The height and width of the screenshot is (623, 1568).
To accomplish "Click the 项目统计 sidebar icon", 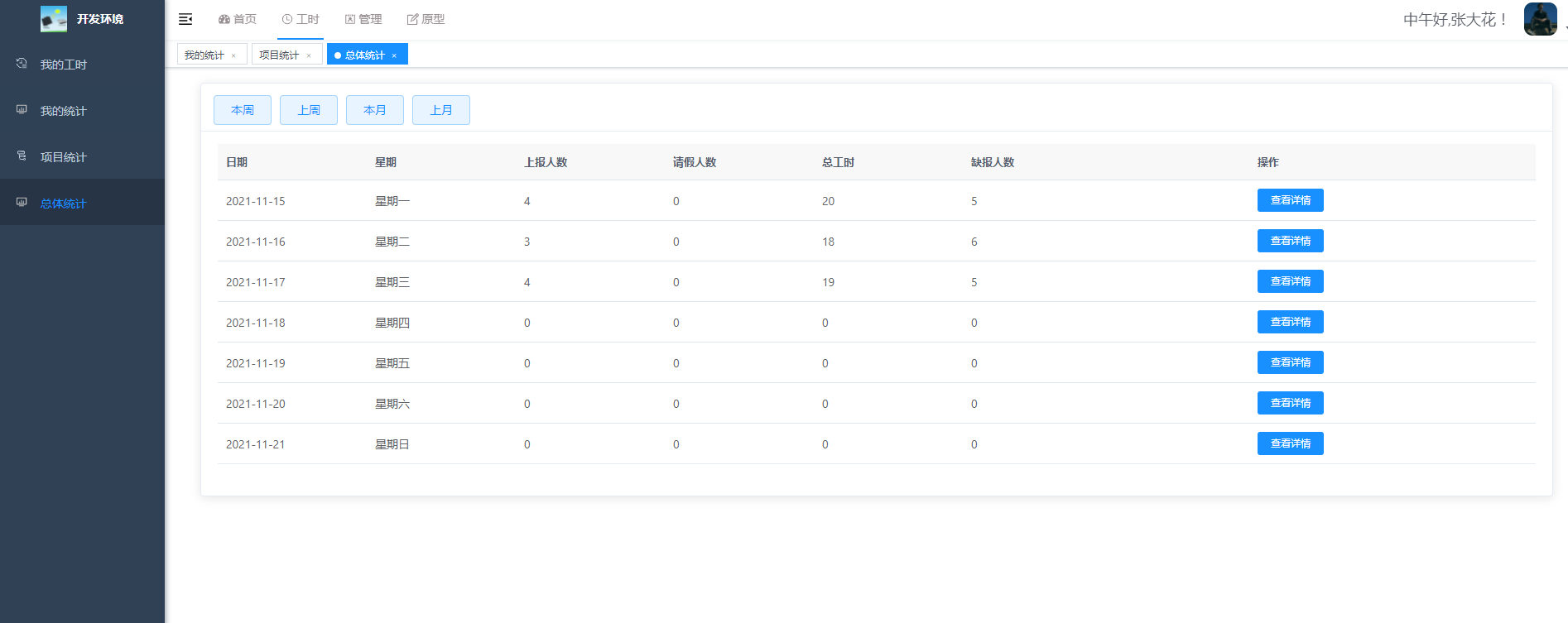I will (22, 156).
